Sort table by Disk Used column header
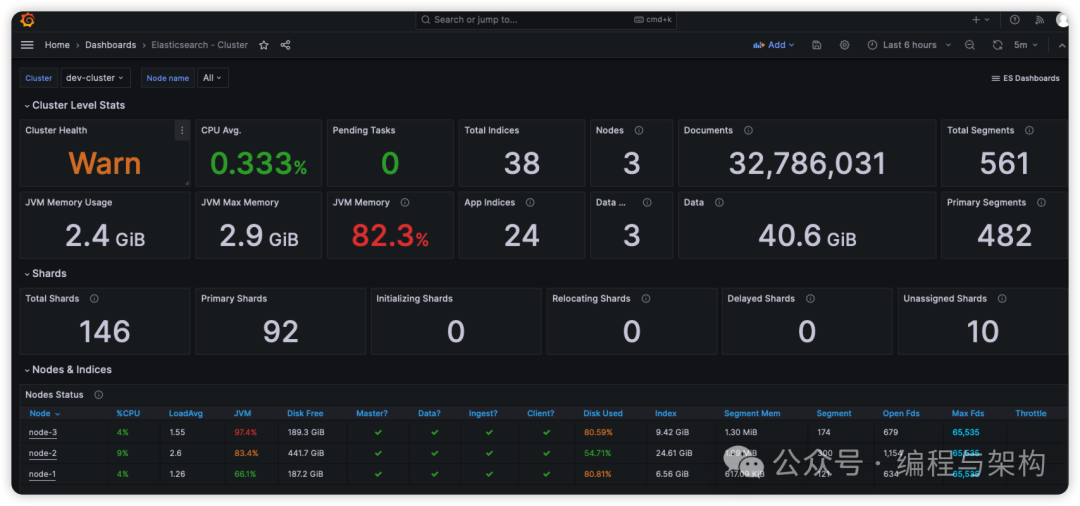The height and width of the screenshot is (506, 1080). coord(603,414)
